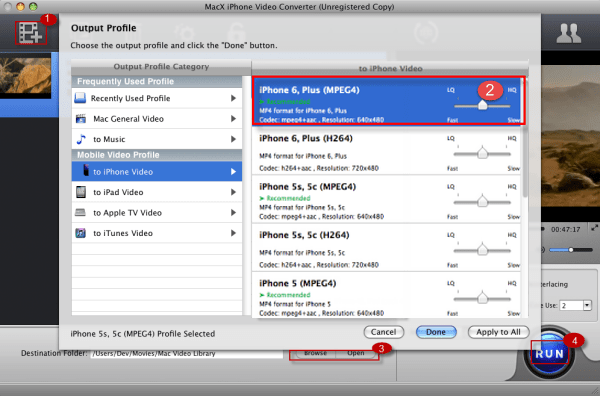Select the to iPhone Video category
600x396 pixels.
point(157,171)
